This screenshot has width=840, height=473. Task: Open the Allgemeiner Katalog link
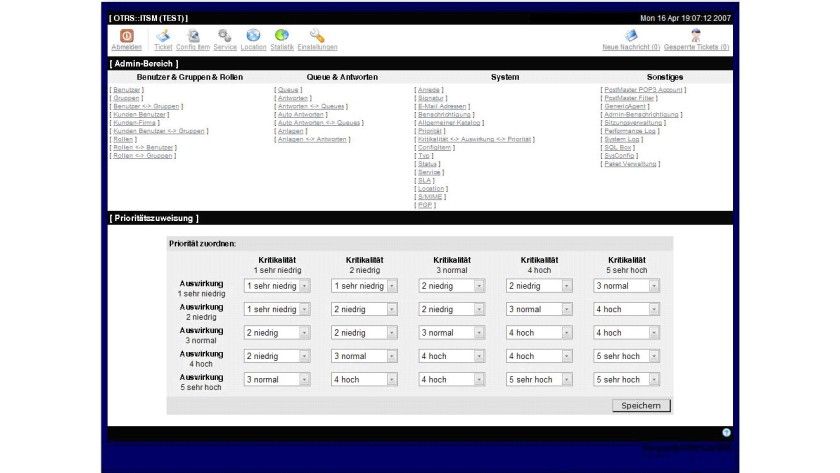coord(449,123)
